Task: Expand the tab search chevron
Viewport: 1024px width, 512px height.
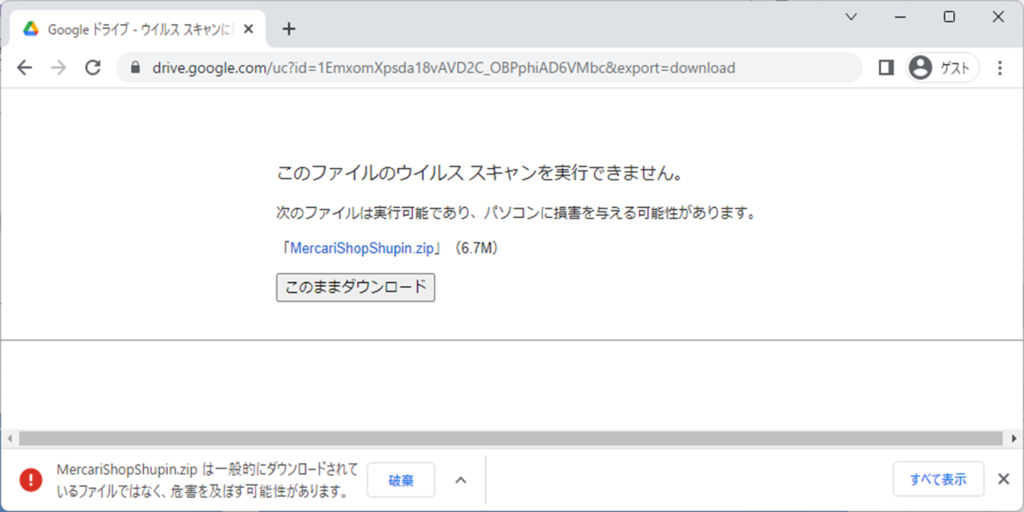Action: pyautogui.click(x=851, y=17)
